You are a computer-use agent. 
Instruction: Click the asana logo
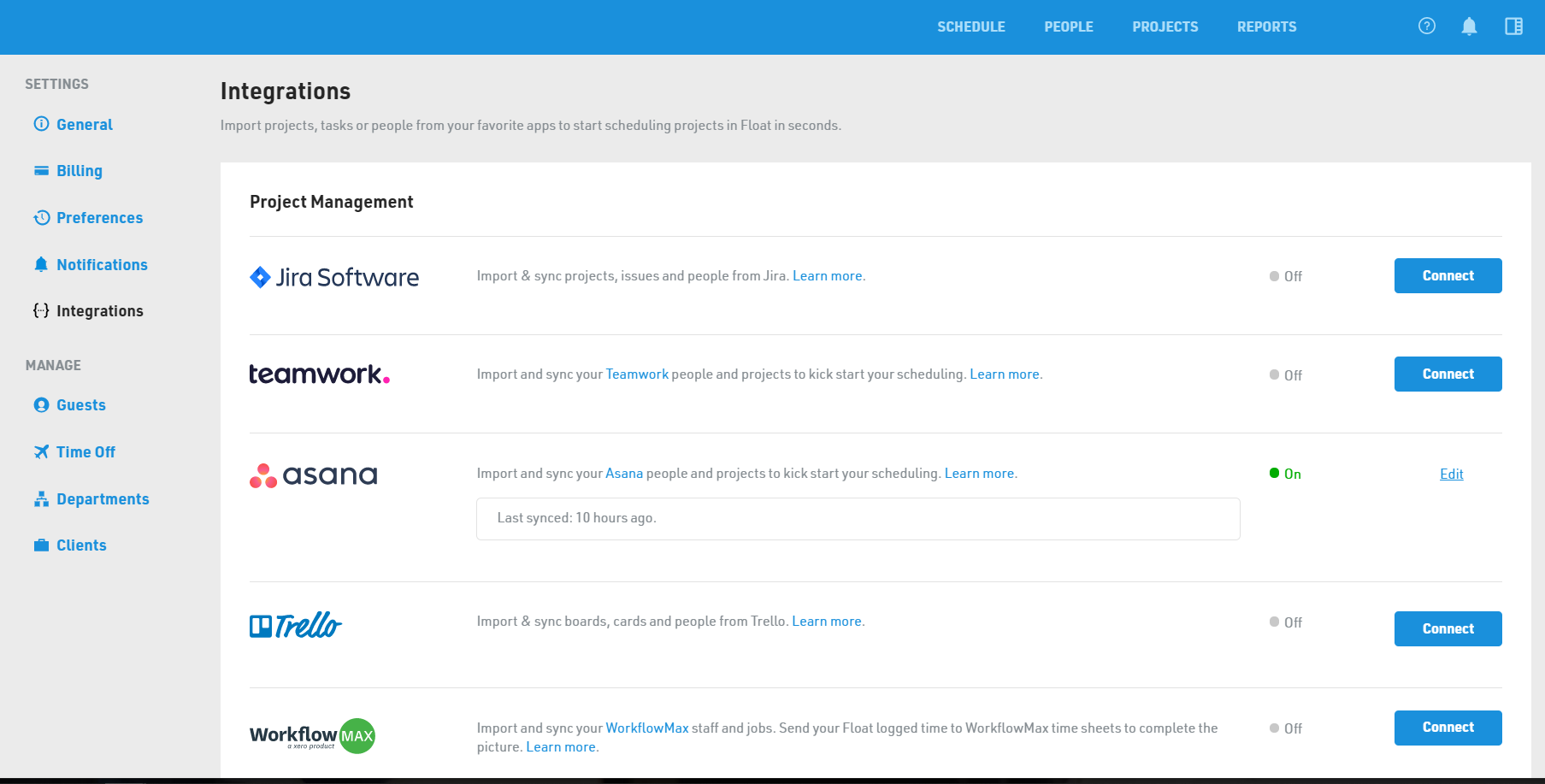pos(313,475)
